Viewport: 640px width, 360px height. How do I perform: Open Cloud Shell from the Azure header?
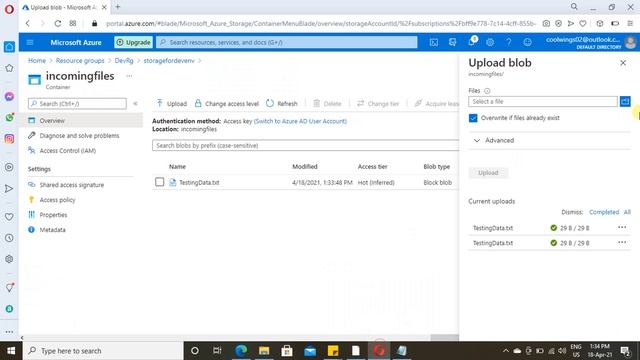[x=433, y=42]
